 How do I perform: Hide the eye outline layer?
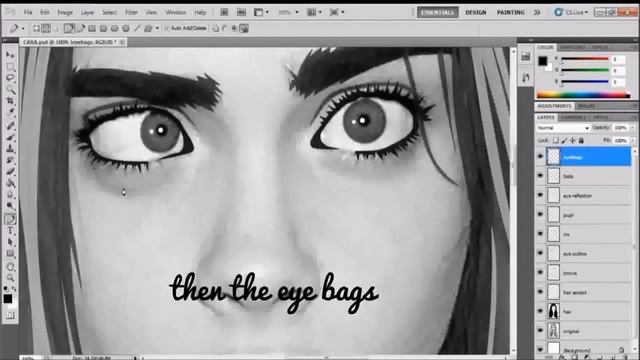[540, 253]
